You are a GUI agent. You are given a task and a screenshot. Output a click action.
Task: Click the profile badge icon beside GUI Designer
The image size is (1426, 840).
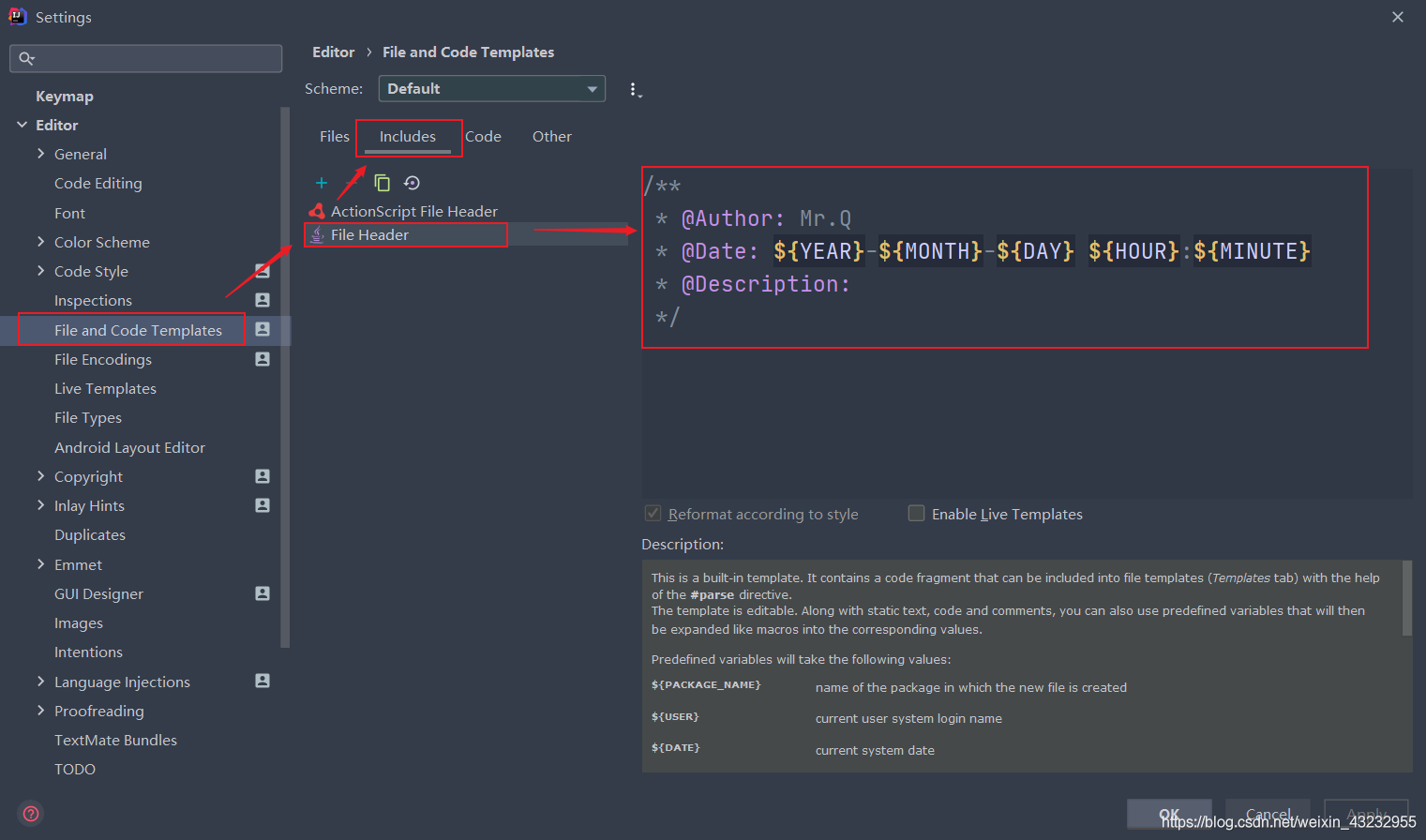click(x=263, y=593)
